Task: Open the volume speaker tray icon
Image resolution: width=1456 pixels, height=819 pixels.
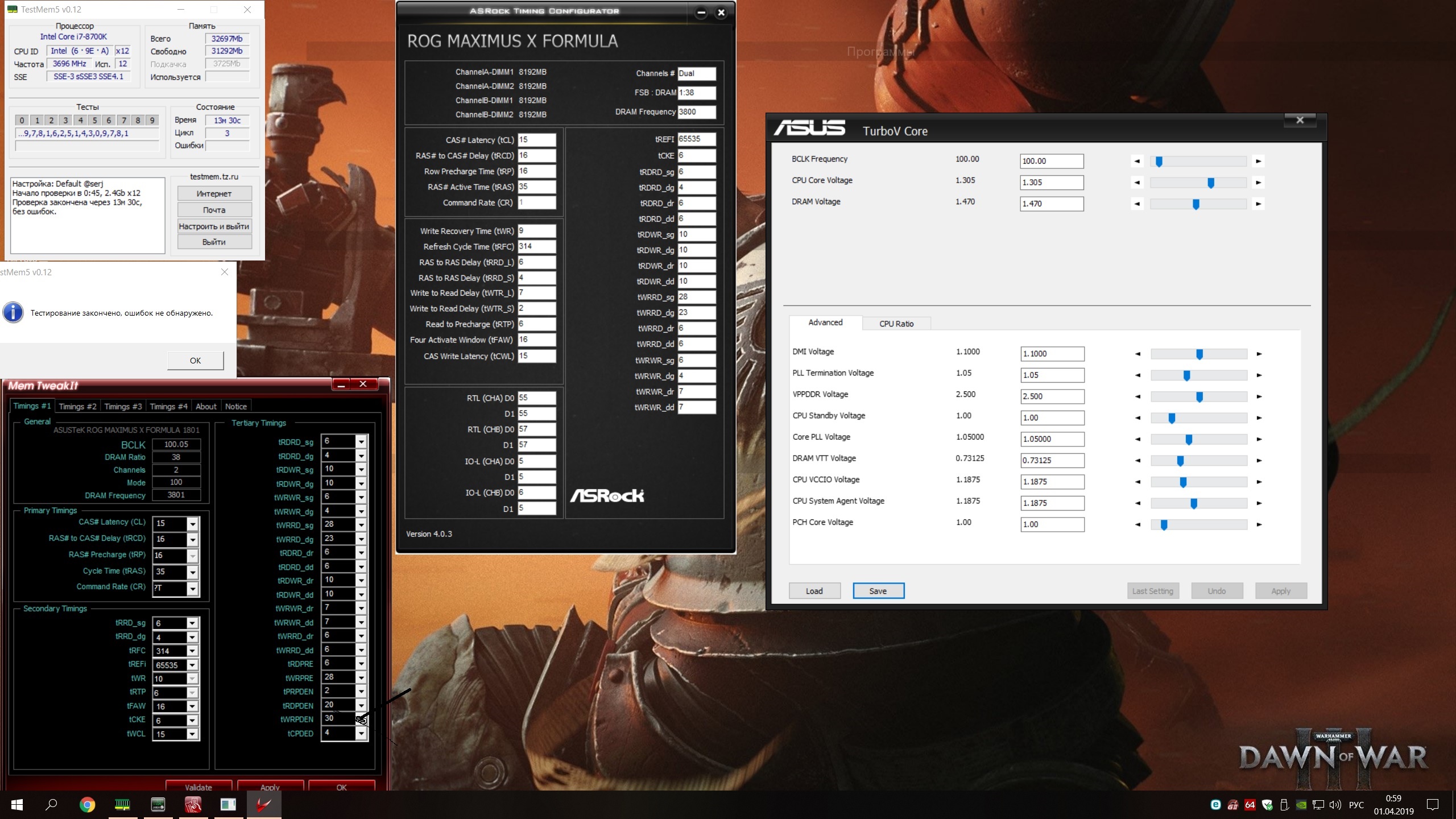Action: (x=1335, y=805)
